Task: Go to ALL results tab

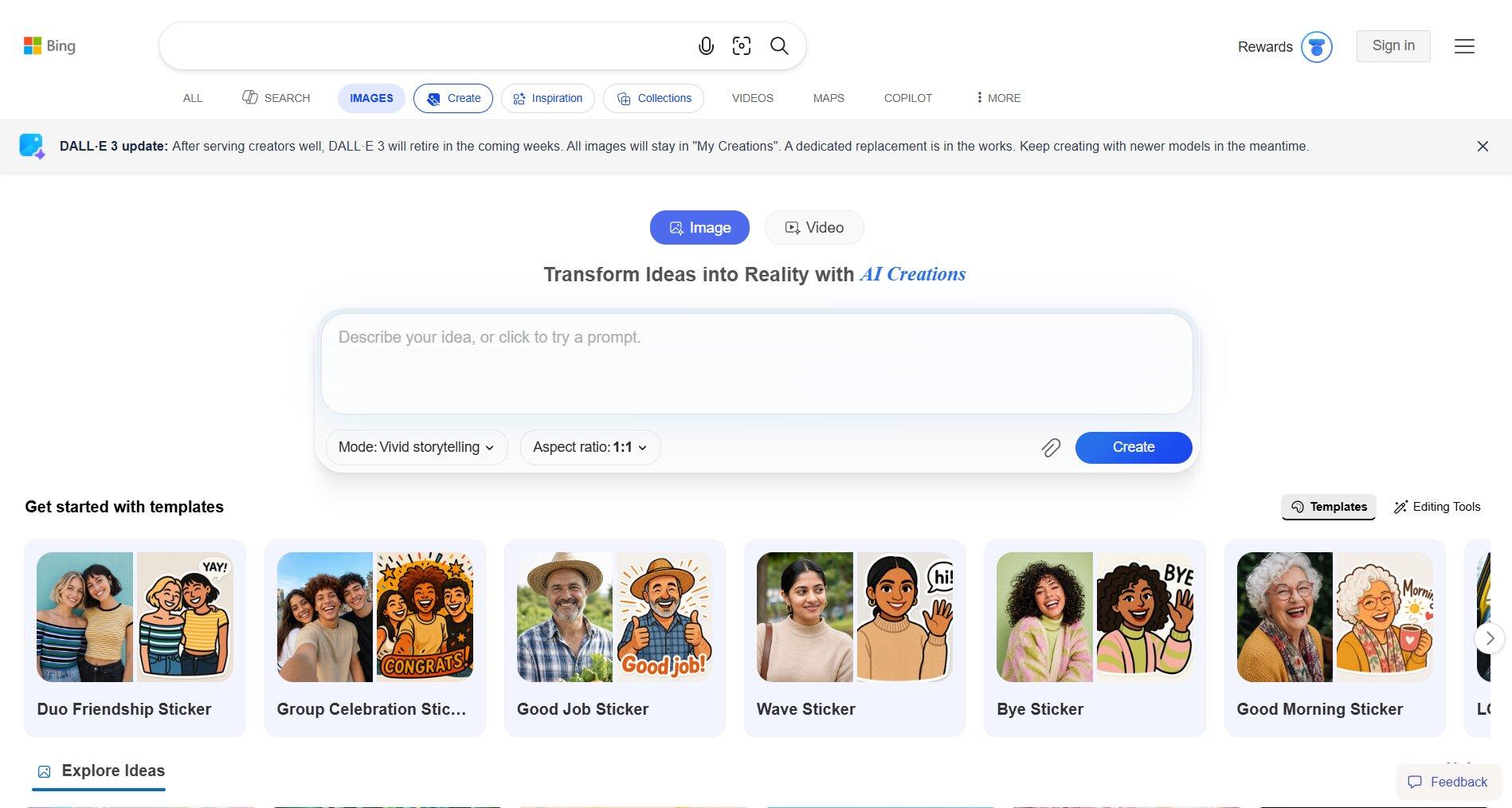Action: tap(193, 98)
